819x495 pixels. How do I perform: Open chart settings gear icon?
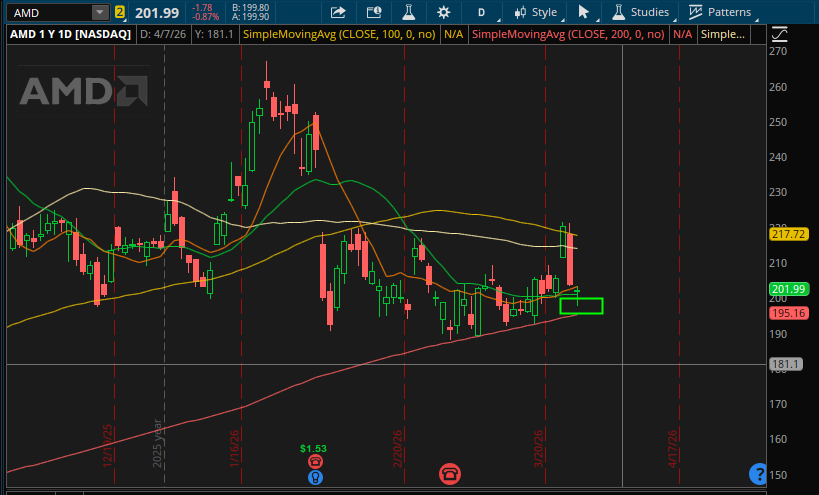click(443, 12)
